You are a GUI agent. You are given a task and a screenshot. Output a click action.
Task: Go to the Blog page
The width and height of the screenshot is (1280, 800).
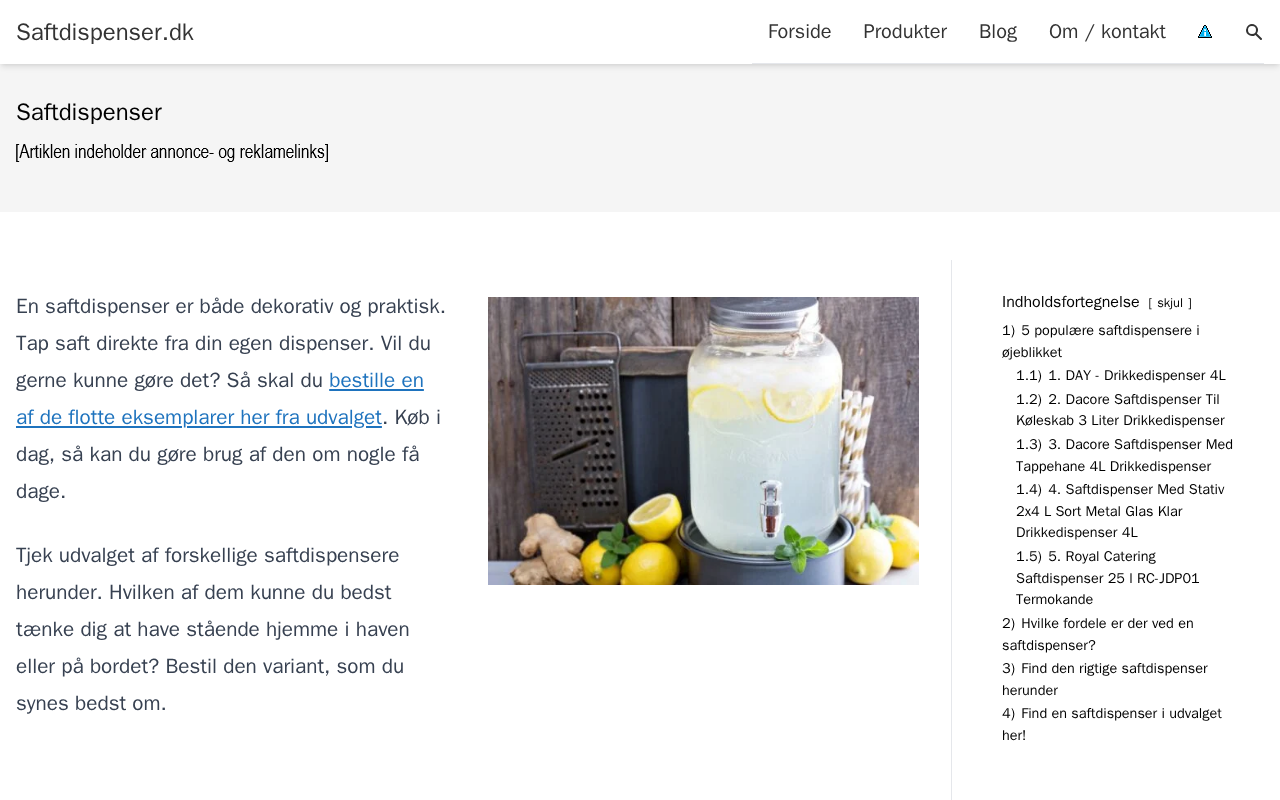998,32
